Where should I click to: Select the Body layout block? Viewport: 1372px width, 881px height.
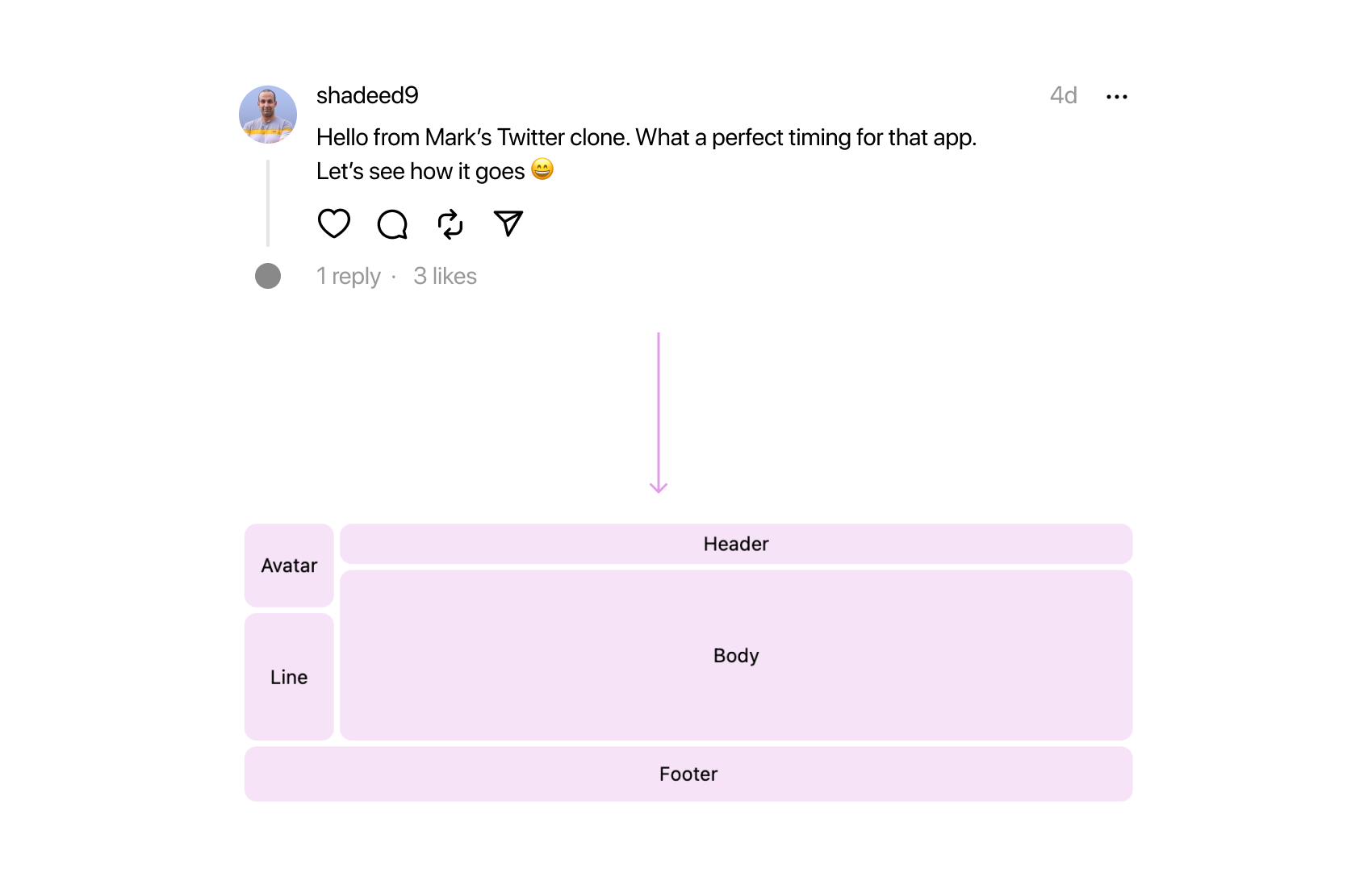(x=736, y=655)
